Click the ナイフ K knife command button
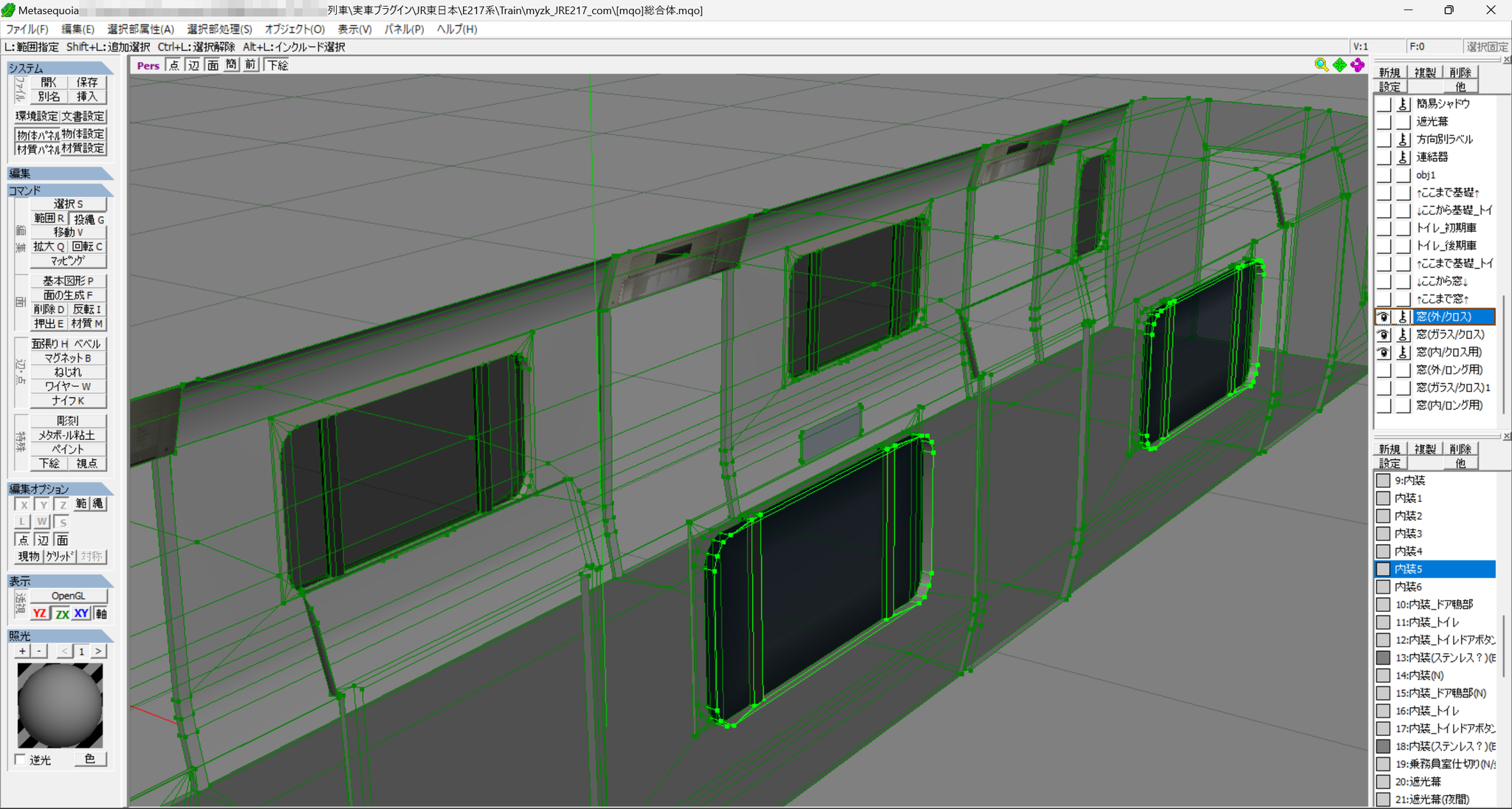 pyautogui.click(x=69, y=401)
